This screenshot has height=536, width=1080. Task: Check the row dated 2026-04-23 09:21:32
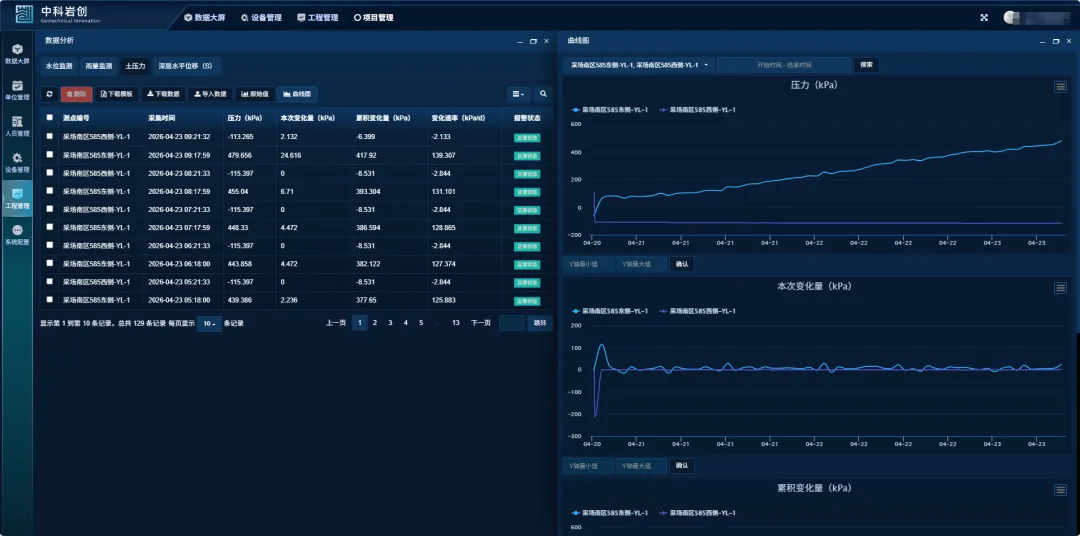[x=50, y=137]
